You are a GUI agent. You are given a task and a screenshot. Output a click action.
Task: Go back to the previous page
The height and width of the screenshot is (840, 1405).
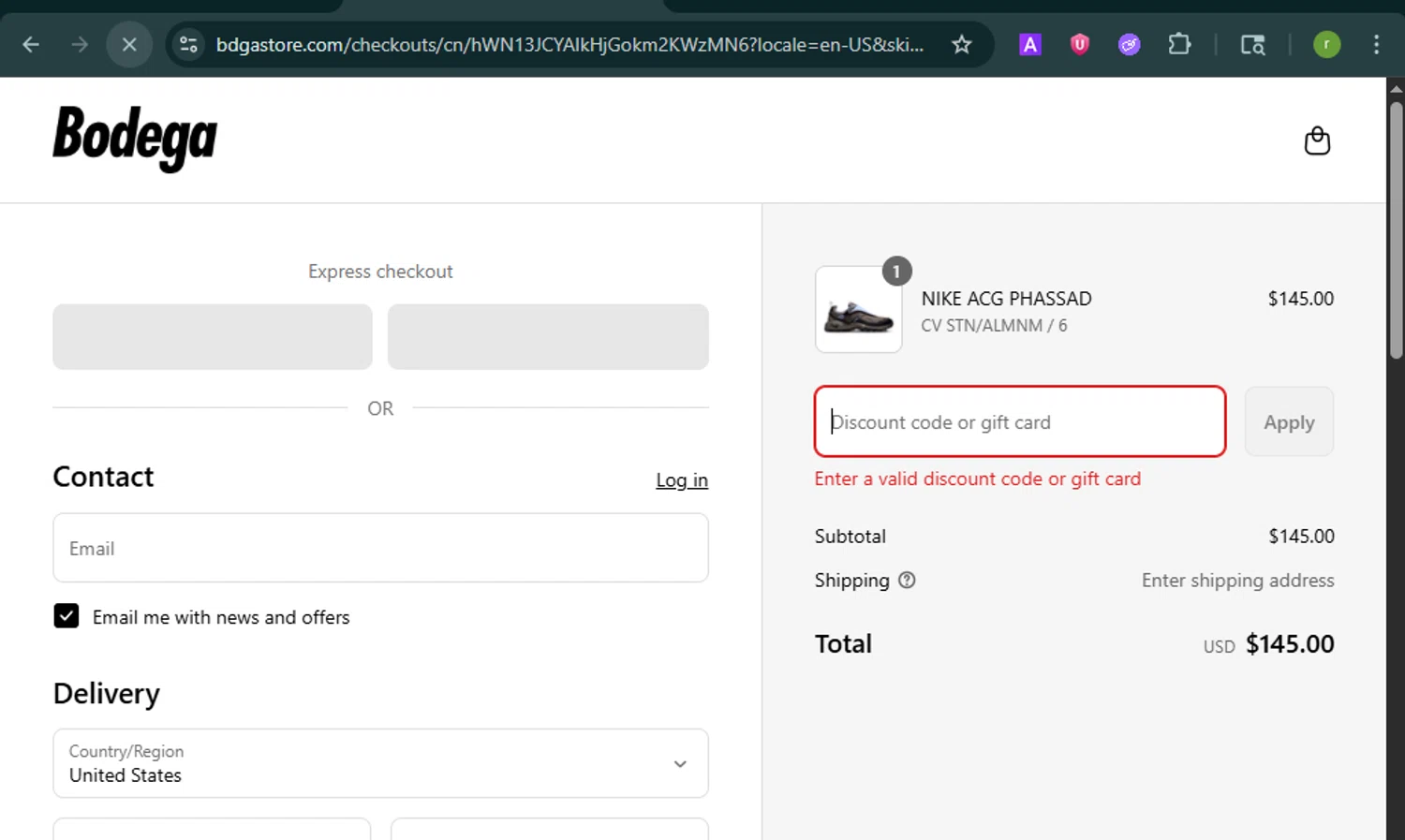click(x=31, y=44)
